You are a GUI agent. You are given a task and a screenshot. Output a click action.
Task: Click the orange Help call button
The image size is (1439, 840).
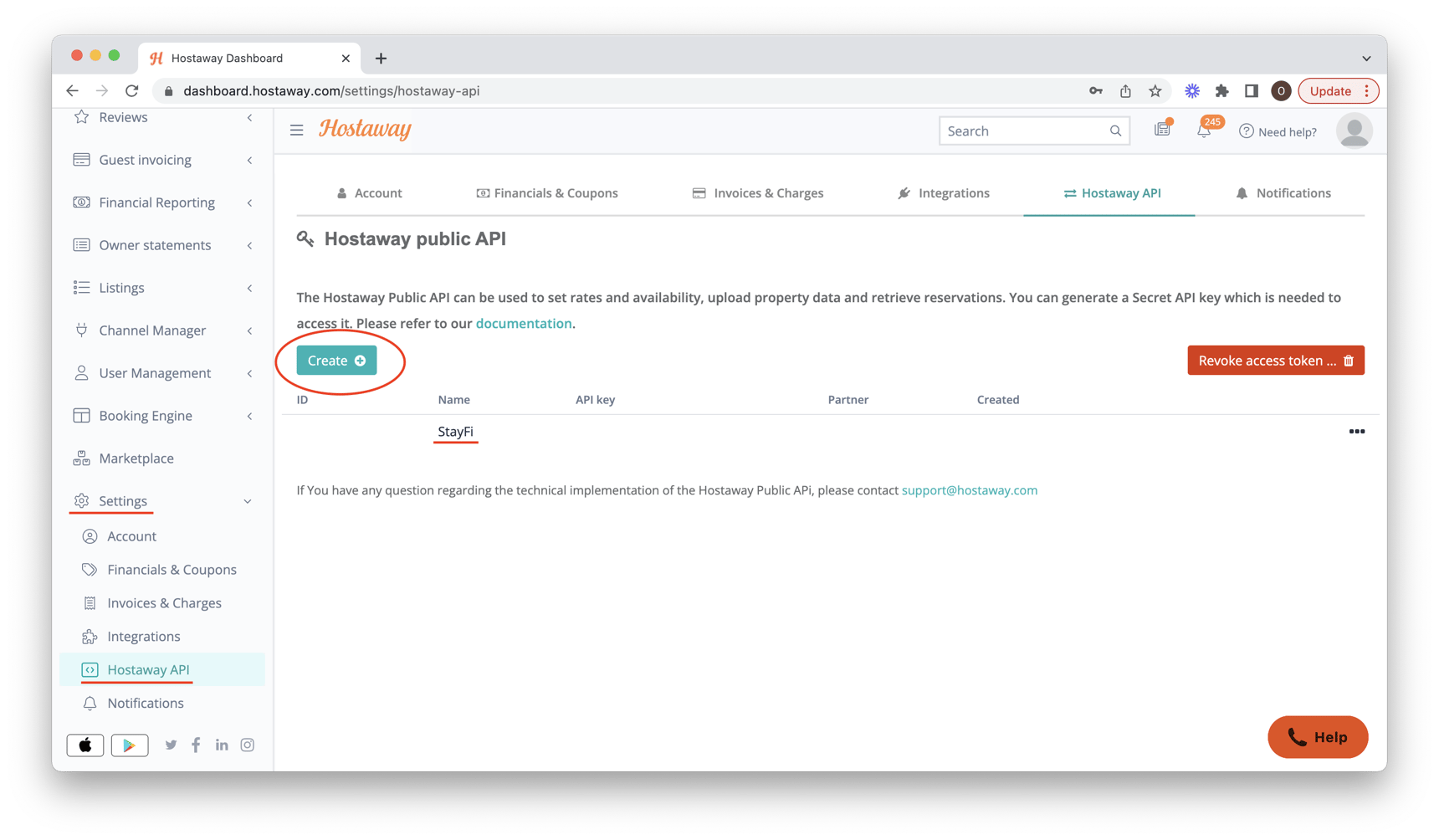coord(1318,737)
